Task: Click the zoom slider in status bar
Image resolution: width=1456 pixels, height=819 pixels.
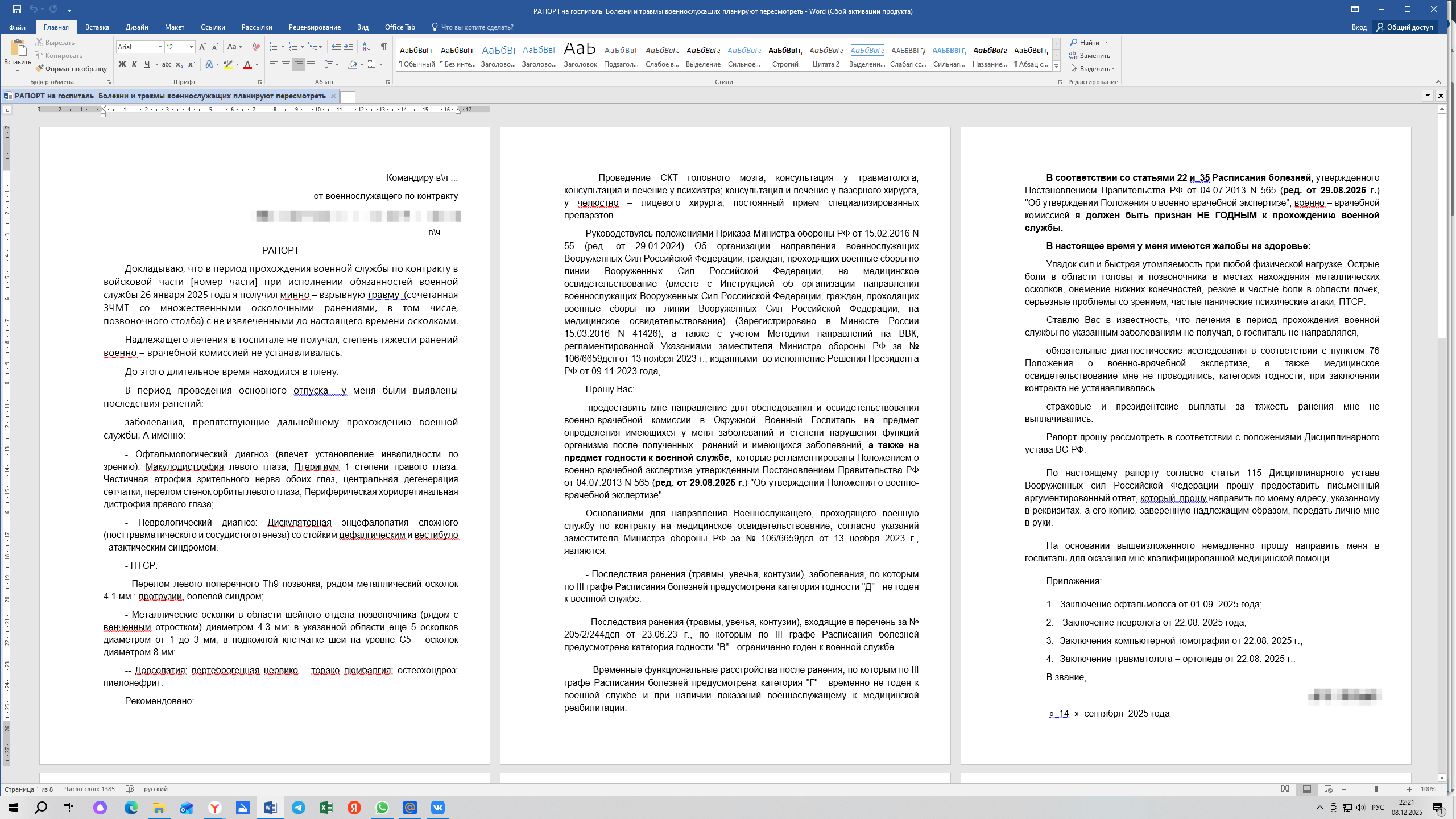Action: click(x=1376, y=789)
